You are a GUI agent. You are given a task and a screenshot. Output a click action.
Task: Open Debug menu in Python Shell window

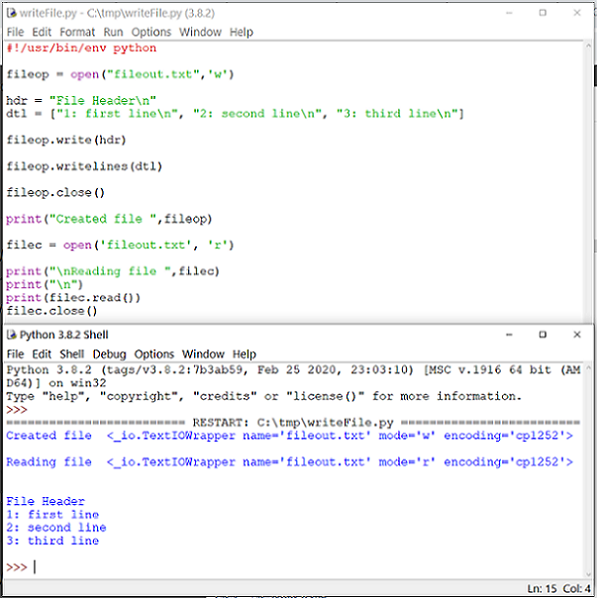109,354
